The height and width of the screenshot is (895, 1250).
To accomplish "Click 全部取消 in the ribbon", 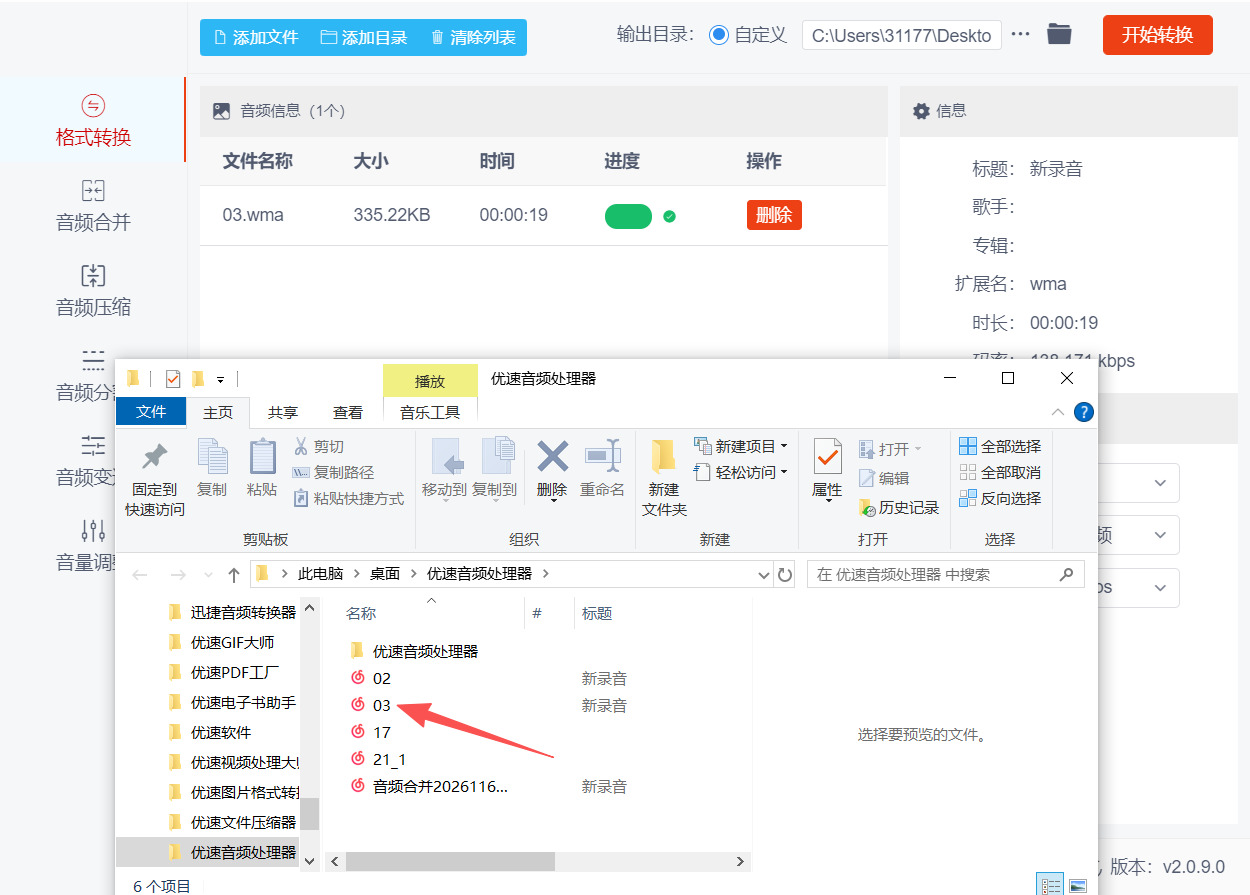I will click(x=1000, y=472).
